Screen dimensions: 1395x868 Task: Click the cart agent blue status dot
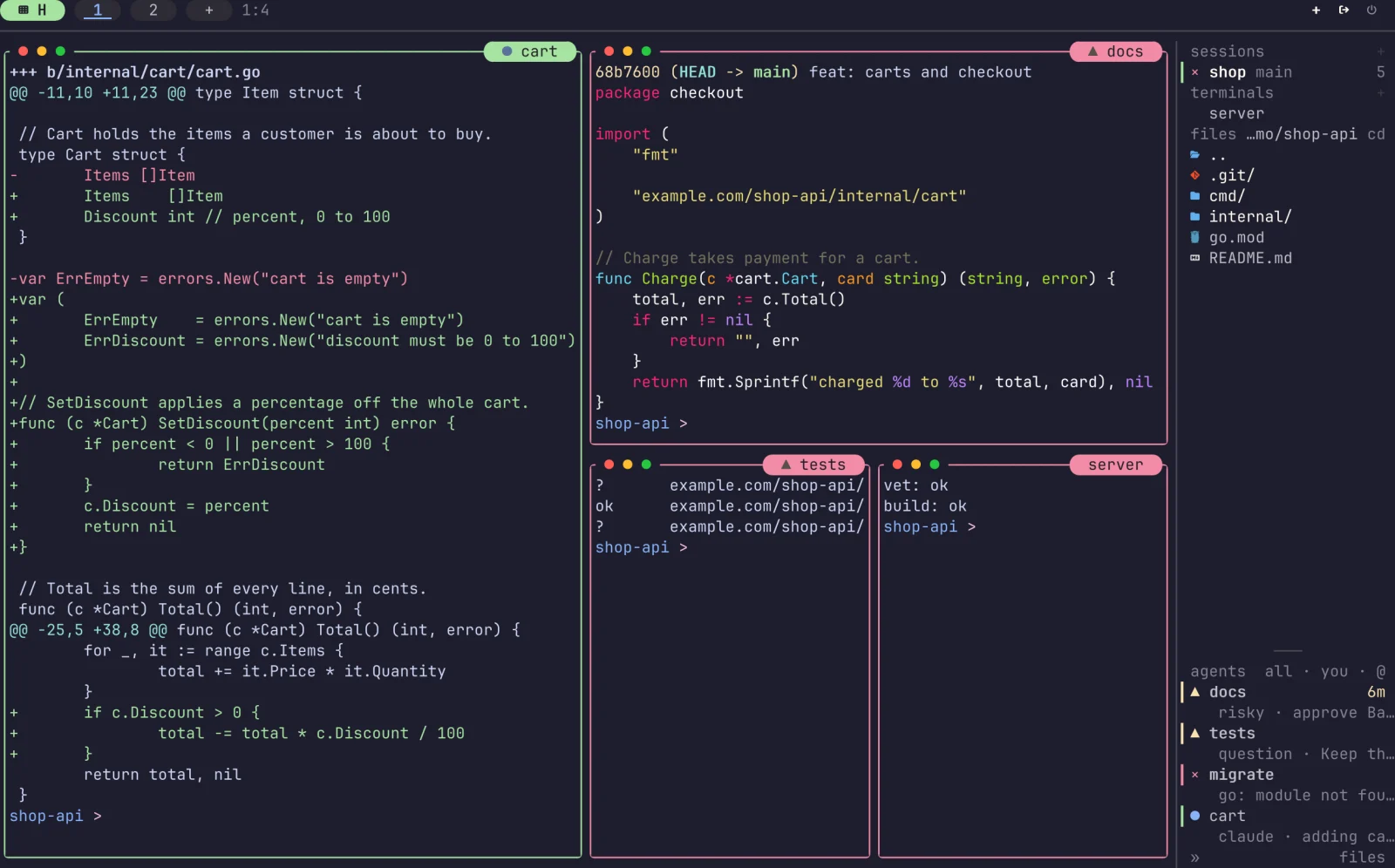coord(1195,817)
